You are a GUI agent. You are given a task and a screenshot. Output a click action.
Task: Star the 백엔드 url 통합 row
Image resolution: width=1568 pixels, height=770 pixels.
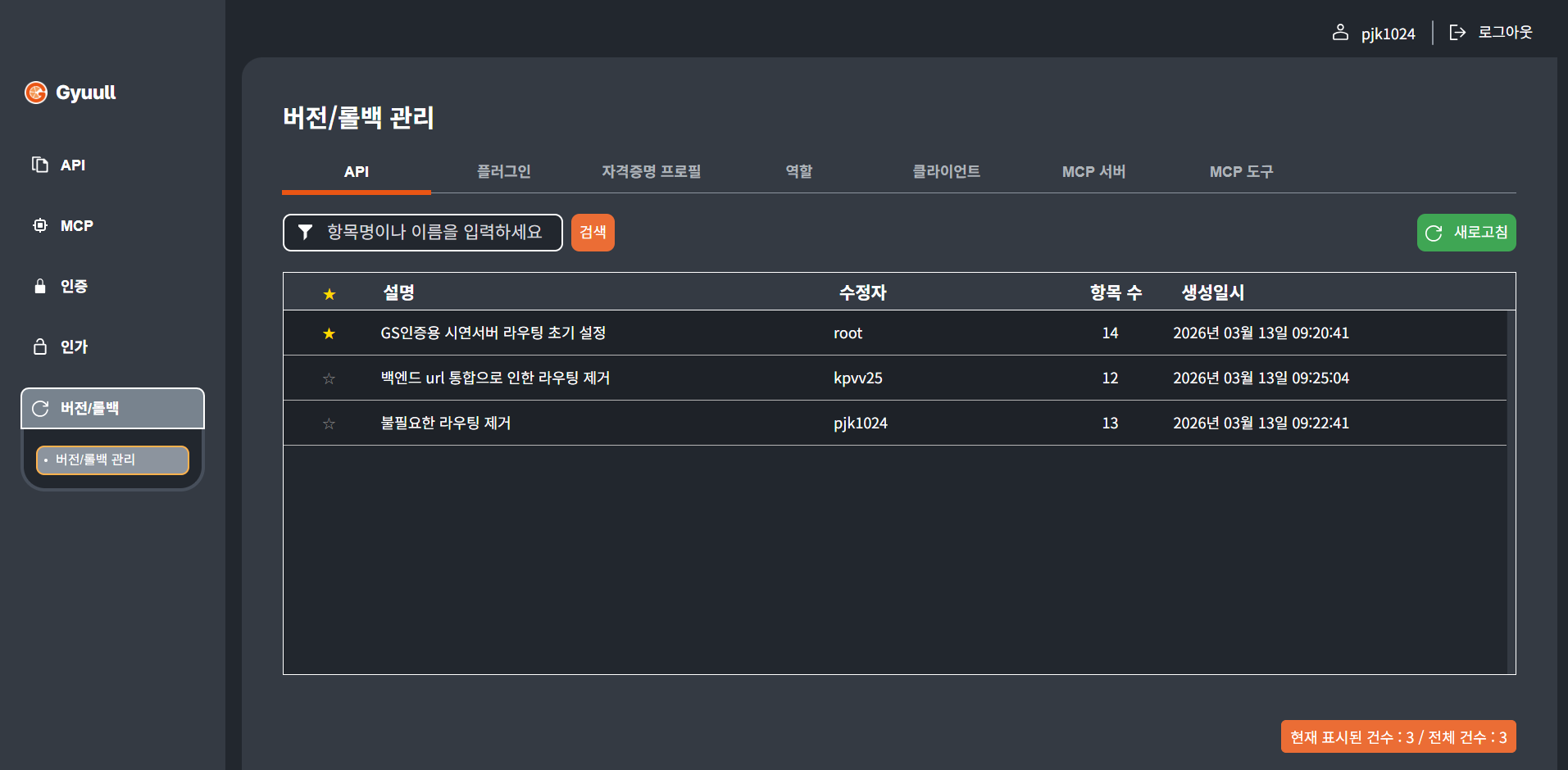pos(329,378)
